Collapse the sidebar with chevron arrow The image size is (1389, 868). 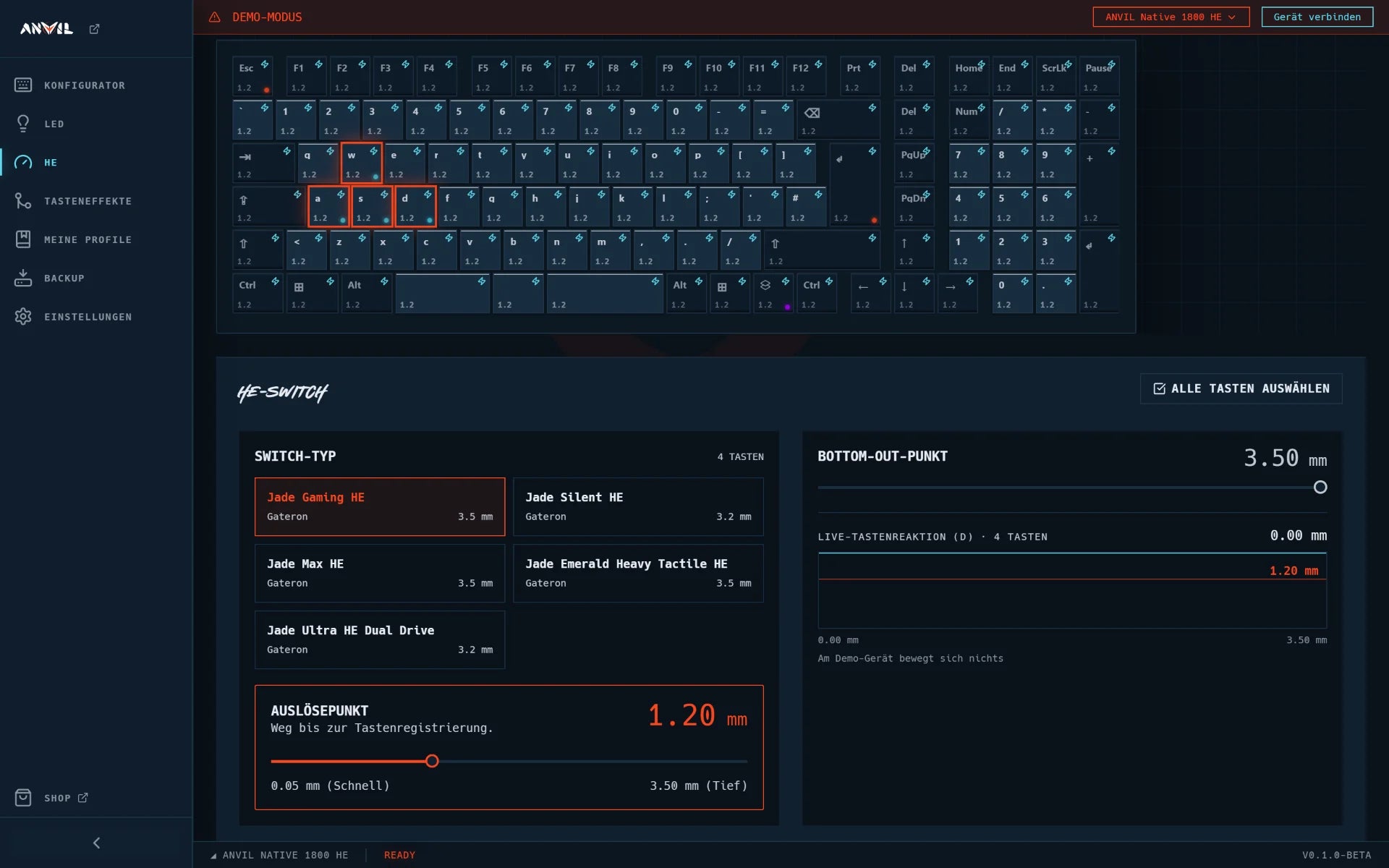(96, 843)
